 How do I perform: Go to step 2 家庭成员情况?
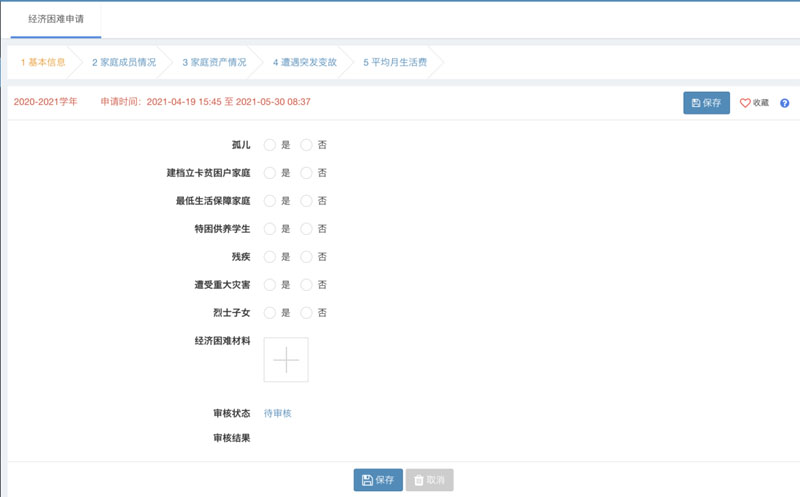point(124,62)
